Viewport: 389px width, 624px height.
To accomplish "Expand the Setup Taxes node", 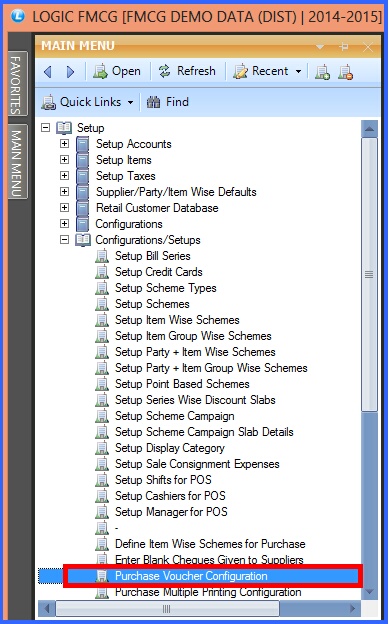I will (x=64, y=176).
